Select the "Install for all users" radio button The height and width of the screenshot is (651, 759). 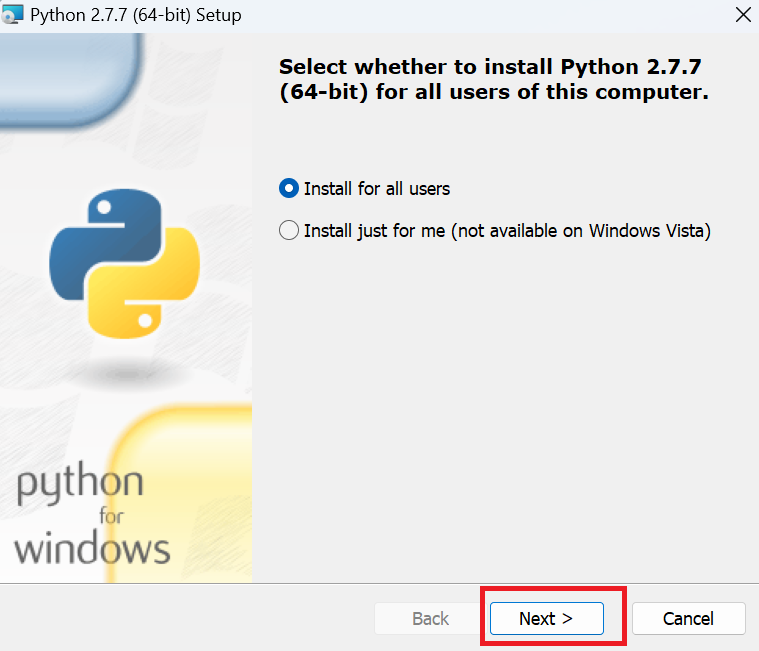click(289, 188)
